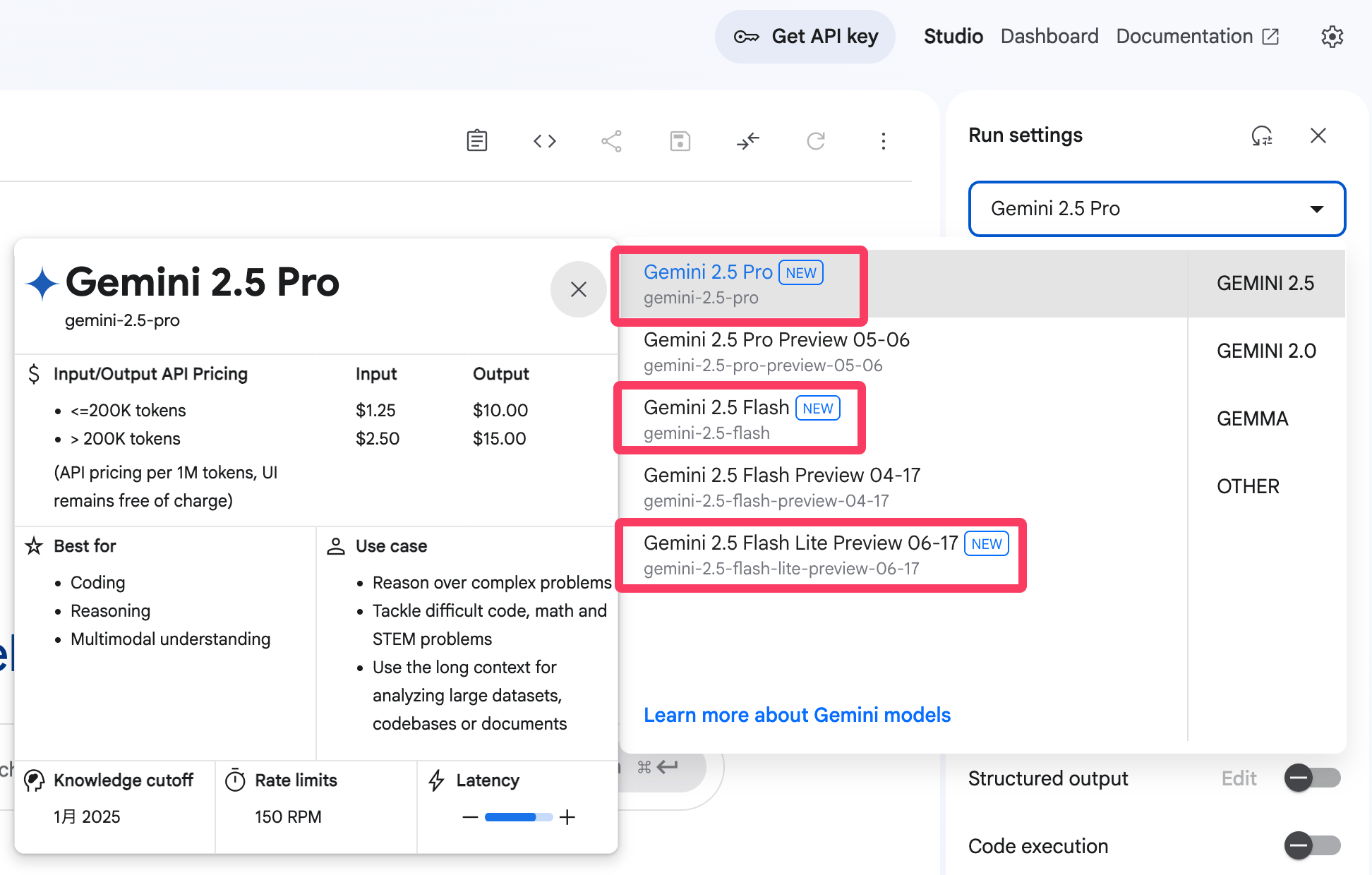This screenshot has width=1372, height=875.
Task: Open the Get code icon
Action: pyautogui.click(x=544, y=141)
